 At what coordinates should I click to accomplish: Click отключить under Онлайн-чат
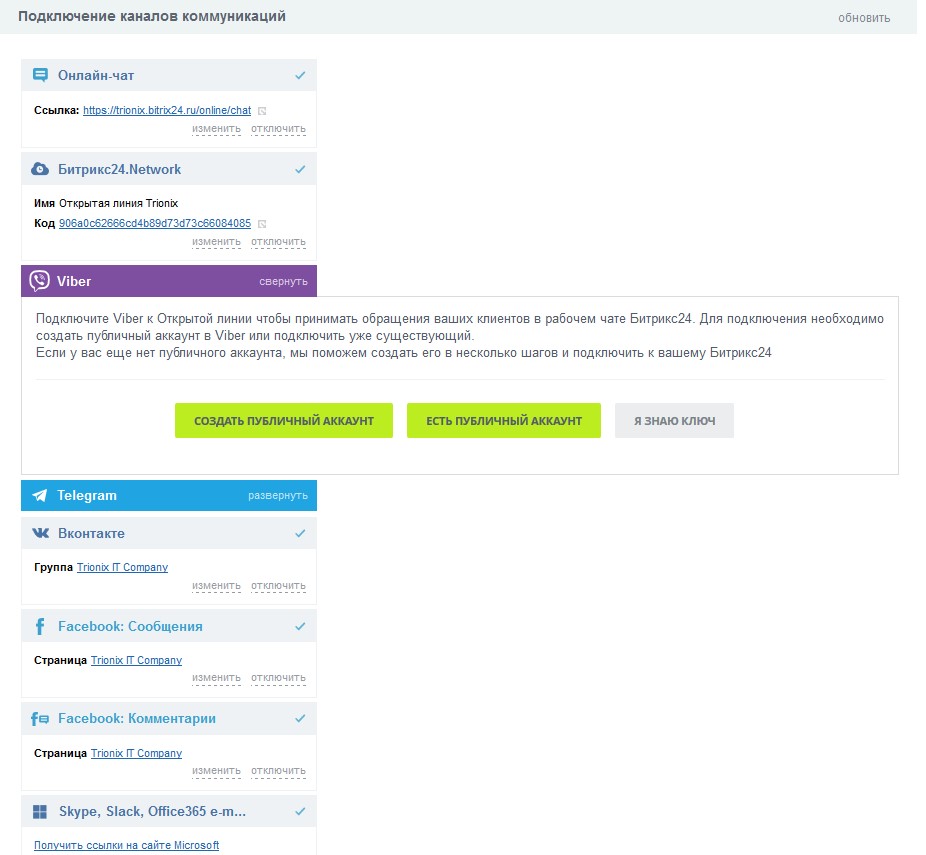pyautogui.click(x=278, y=129)
